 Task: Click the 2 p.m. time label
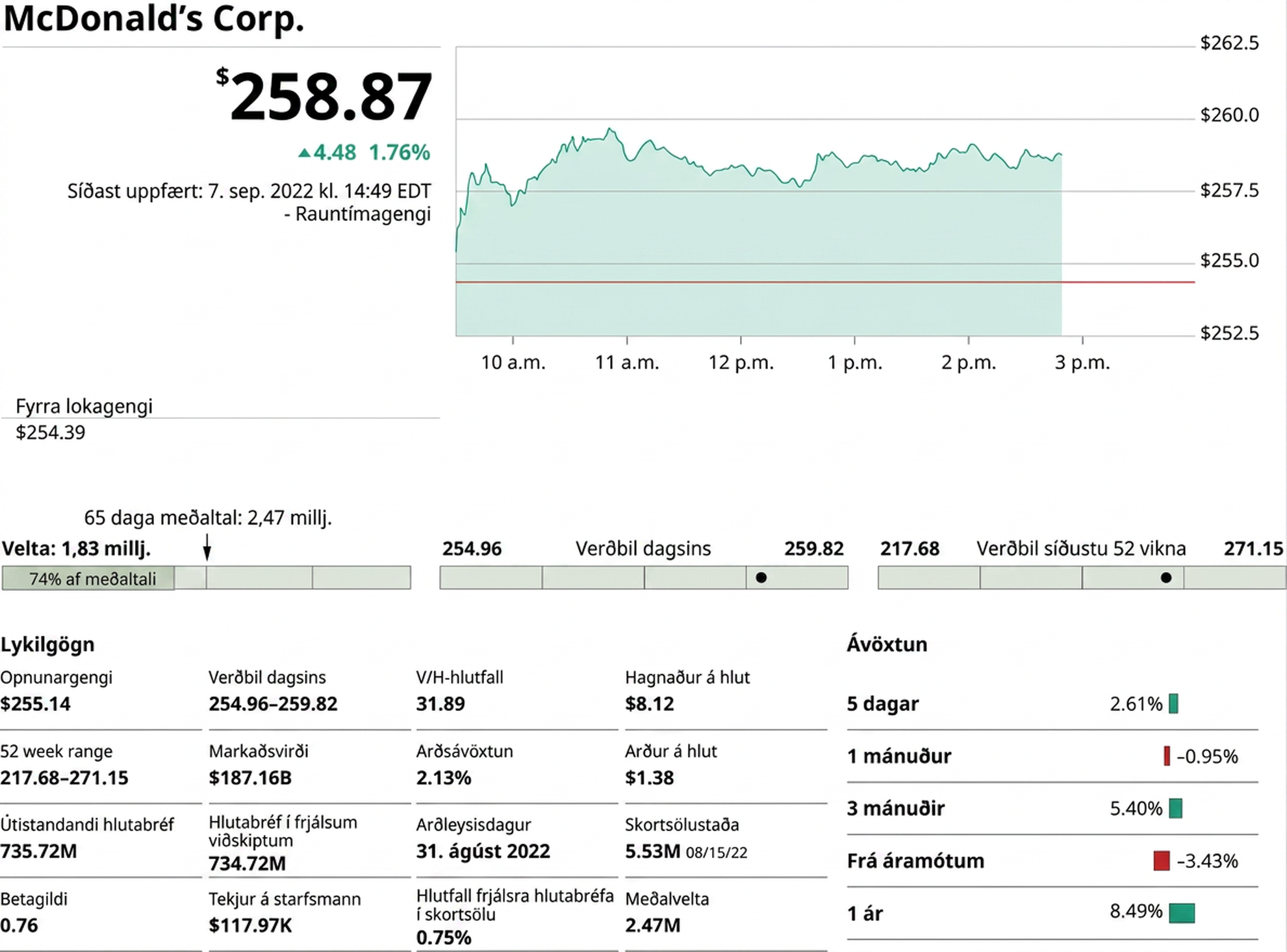pyautogui.click(x=969, y=362)
